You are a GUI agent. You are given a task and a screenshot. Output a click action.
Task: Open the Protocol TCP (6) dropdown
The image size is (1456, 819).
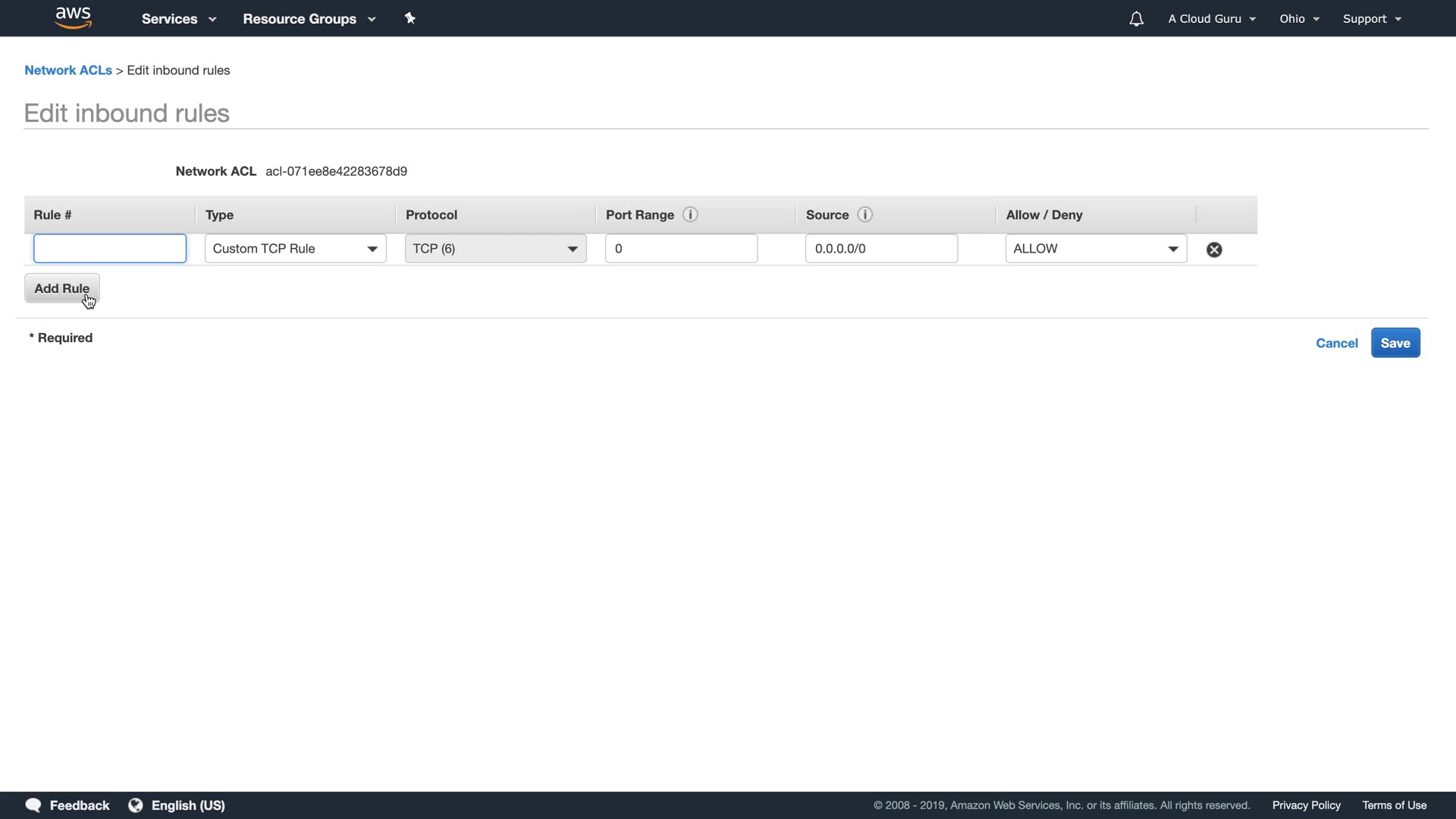coord(495,249)
